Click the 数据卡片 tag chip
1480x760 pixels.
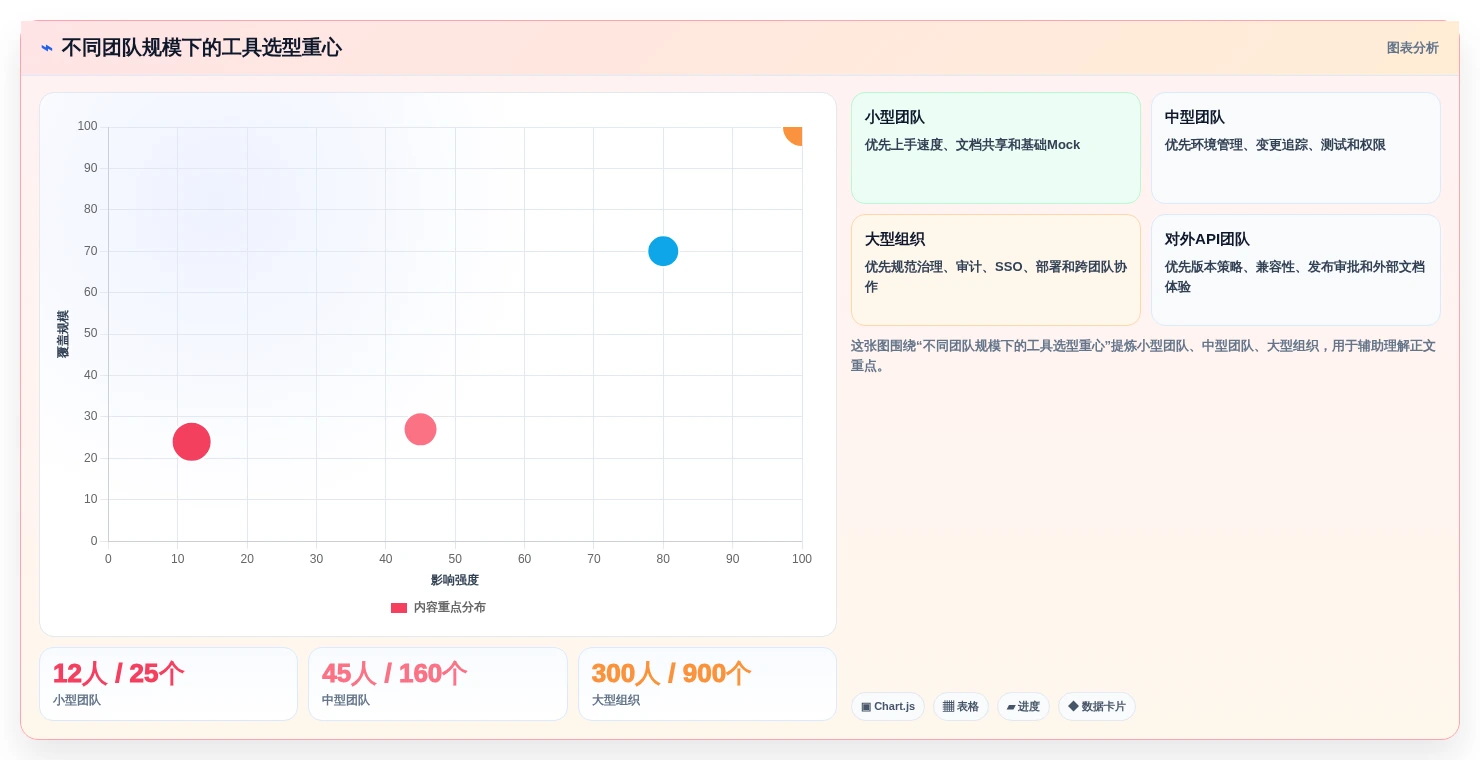[1097, 706]
